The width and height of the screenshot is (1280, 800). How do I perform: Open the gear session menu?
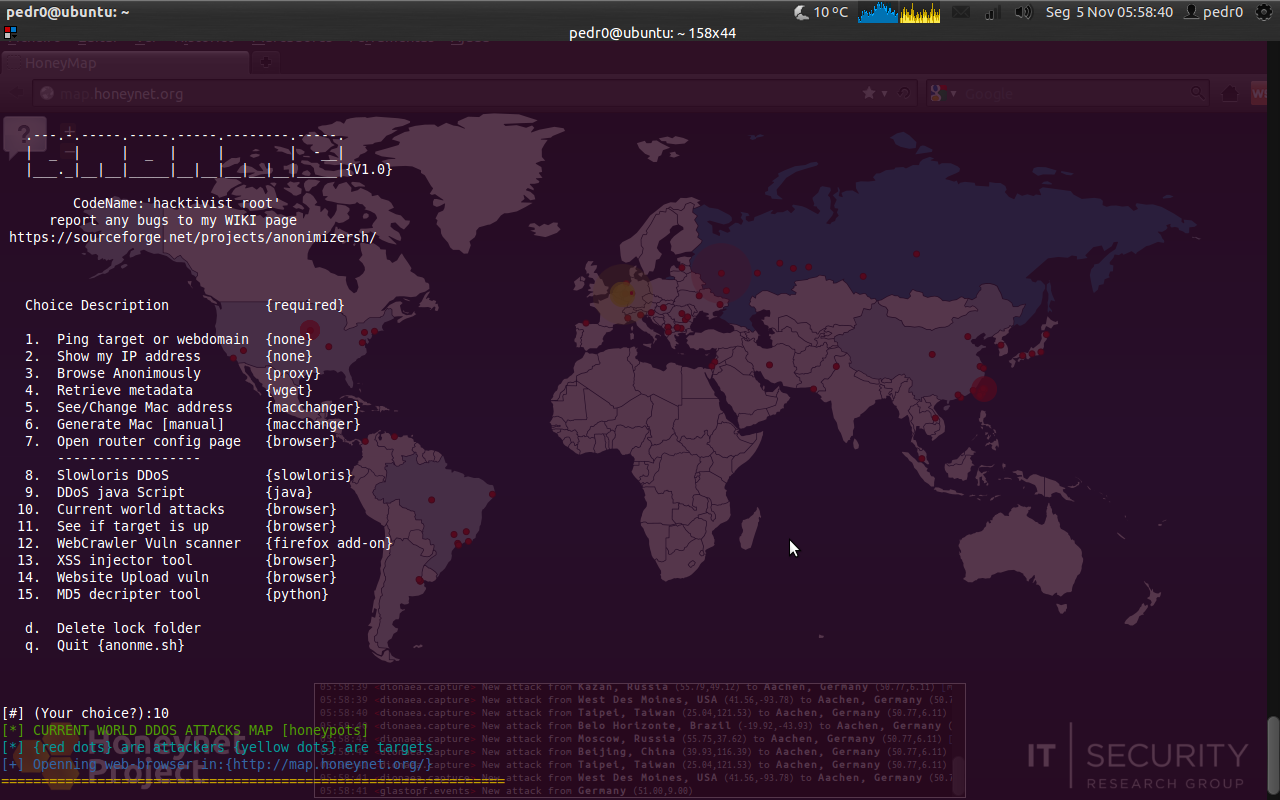point(1264,12)
